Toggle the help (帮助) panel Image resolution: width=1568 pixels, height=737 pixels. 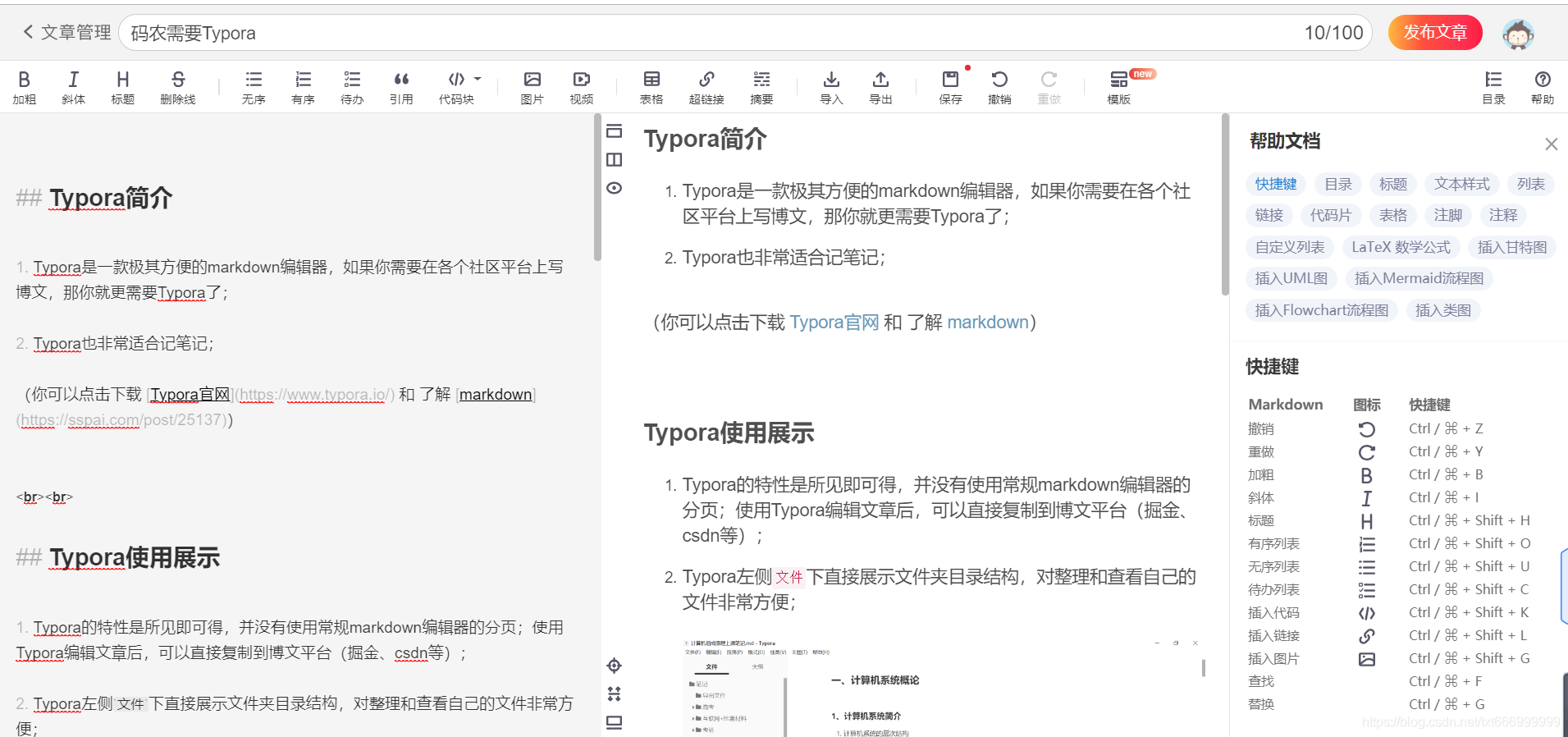1543,87
